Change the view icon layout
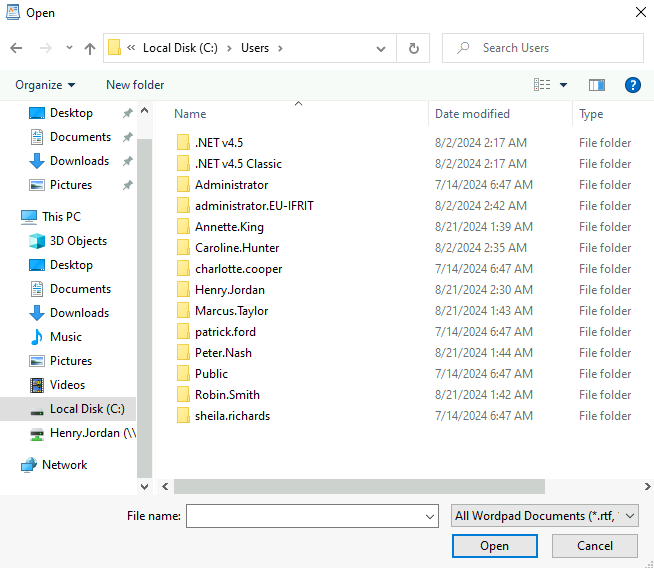 pyautogui.click(x=542, y=85)
